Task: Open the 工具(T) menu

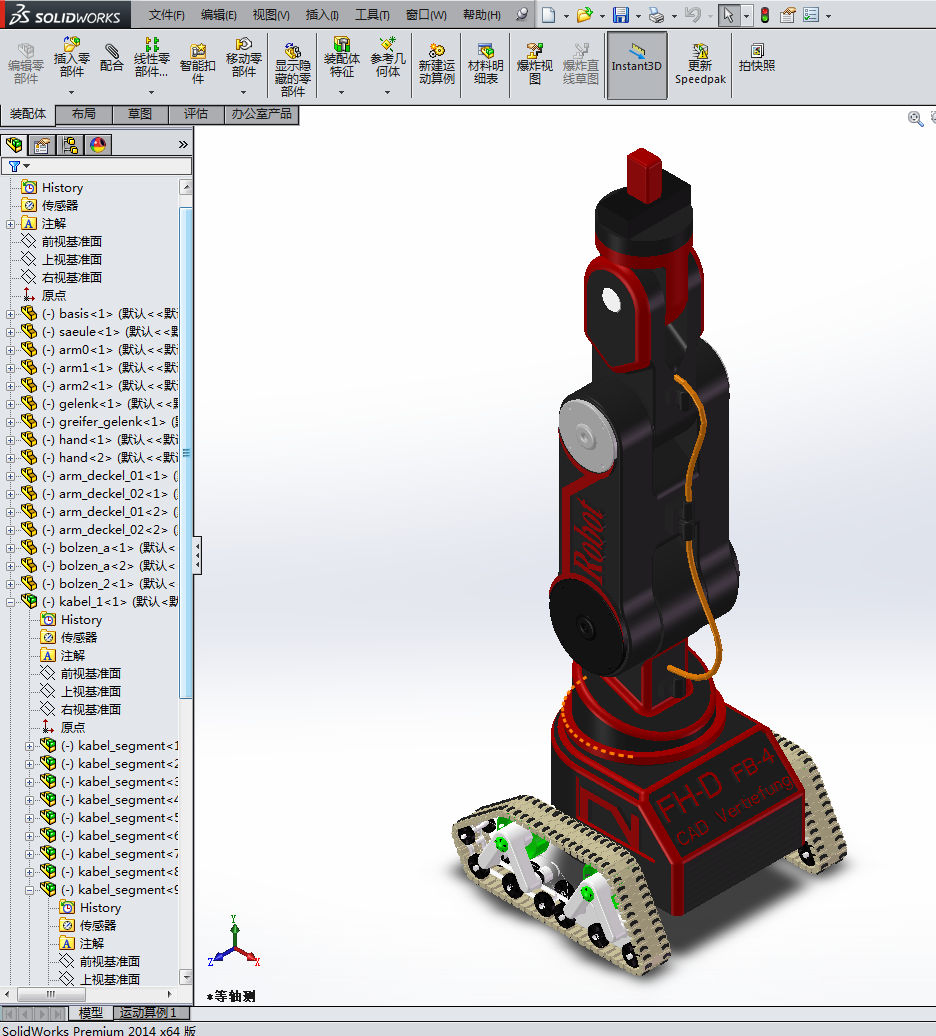Action: tap(372, 15)
